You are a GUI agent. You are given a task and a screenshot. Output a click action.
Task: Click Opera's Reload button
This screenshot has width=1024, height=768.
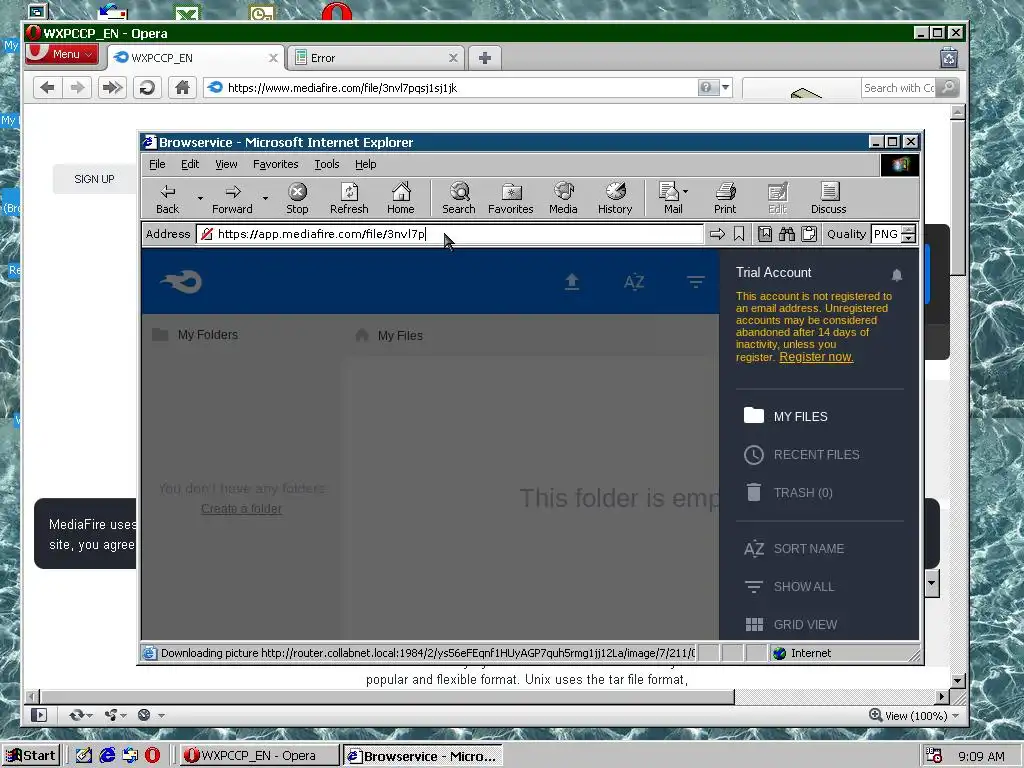(x=147, y=88)
